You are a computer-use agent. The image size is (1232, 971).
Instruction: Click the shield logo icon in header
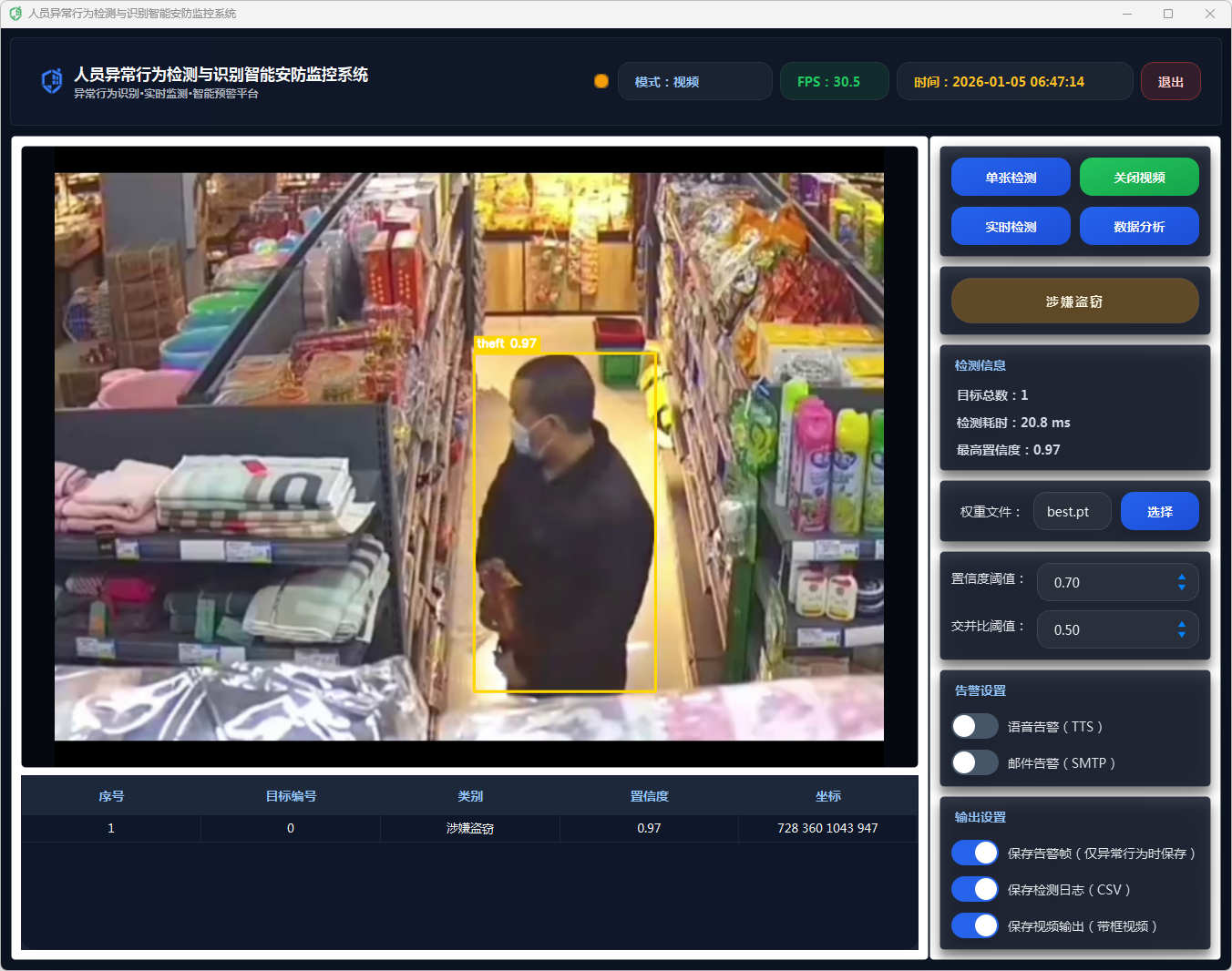[x=52, y=81]
